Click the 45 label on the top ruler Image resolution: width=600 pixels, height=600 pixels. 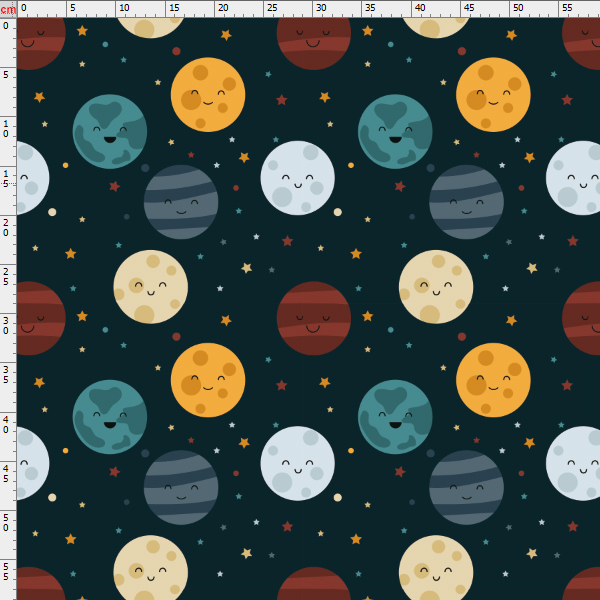tap(469, 8)
